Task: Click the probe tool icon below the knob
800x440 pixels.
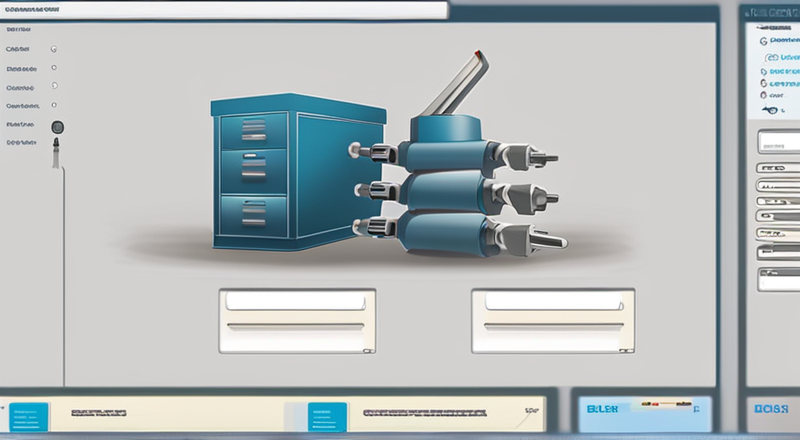Action: pyautogui.click(x=58, y=149)
